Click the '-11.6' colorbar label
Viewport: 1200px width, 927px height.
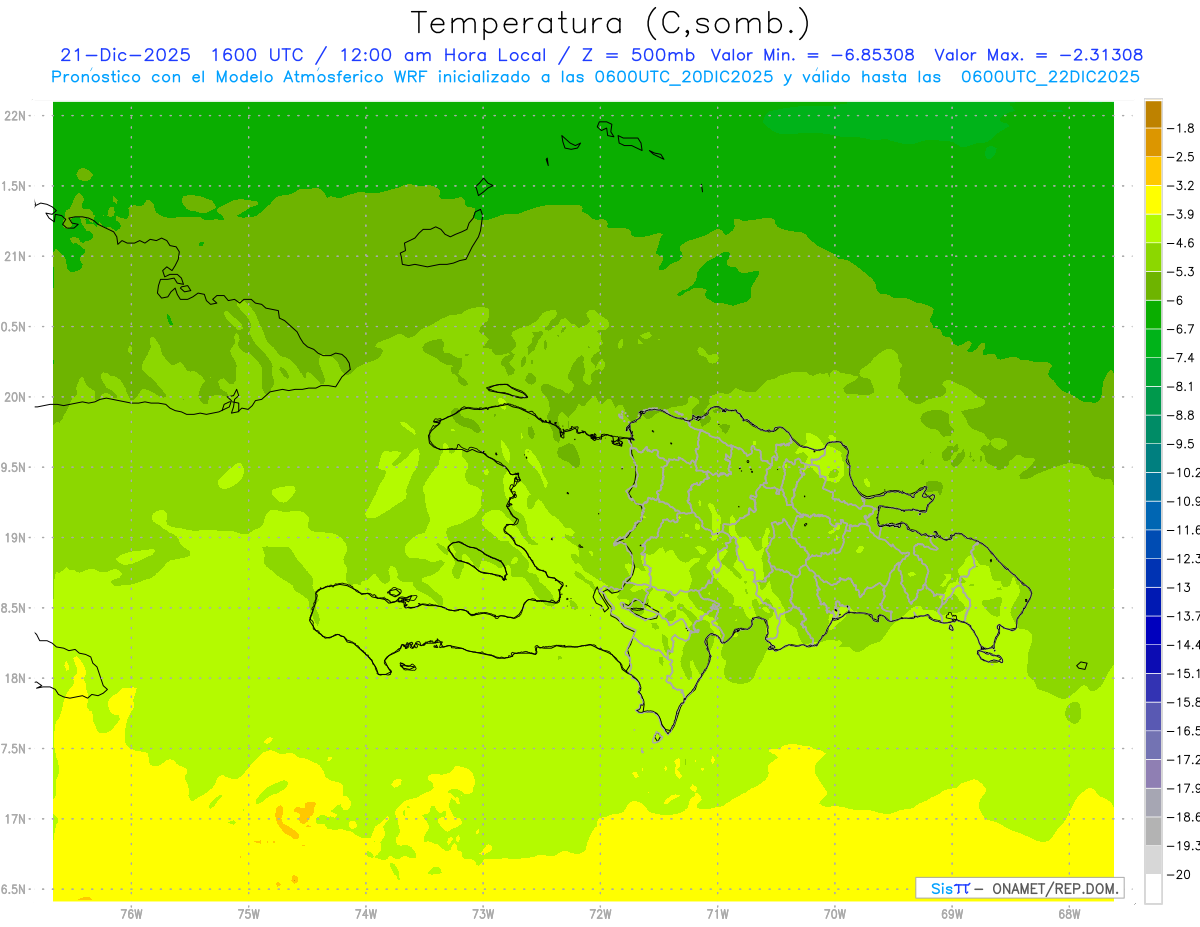[1184, 530]
